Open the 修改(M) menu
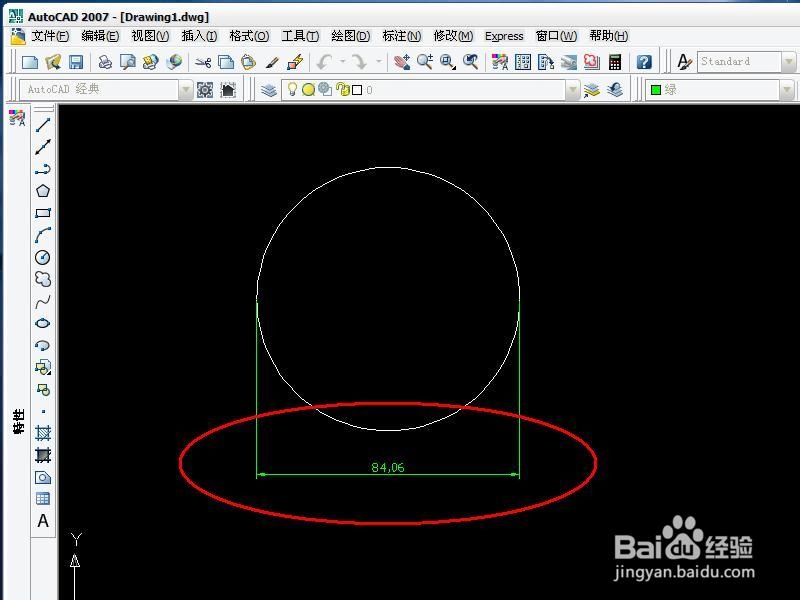This screenshot has width=800, height=600. (453, 36)
